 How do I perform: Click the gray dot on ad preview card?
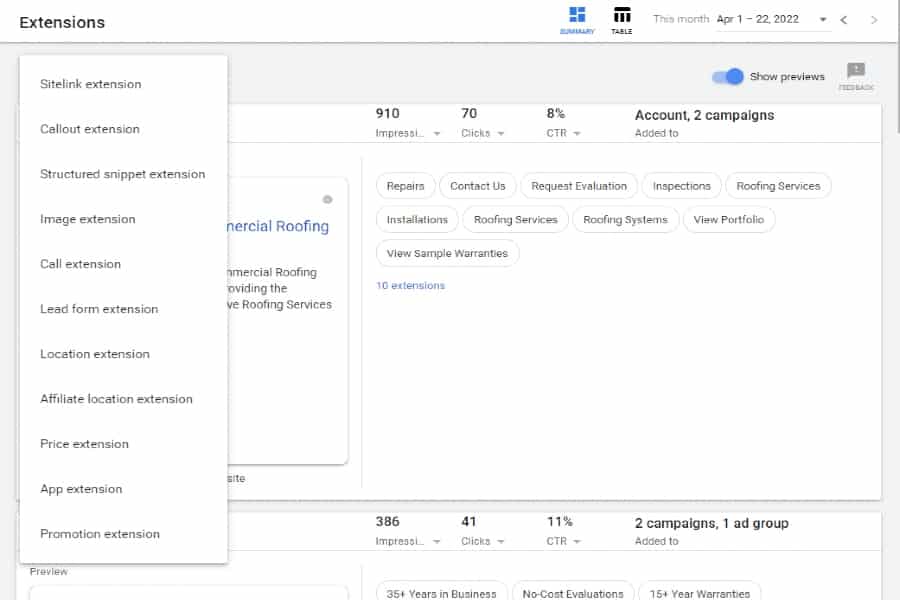click(x=327, y=199)
